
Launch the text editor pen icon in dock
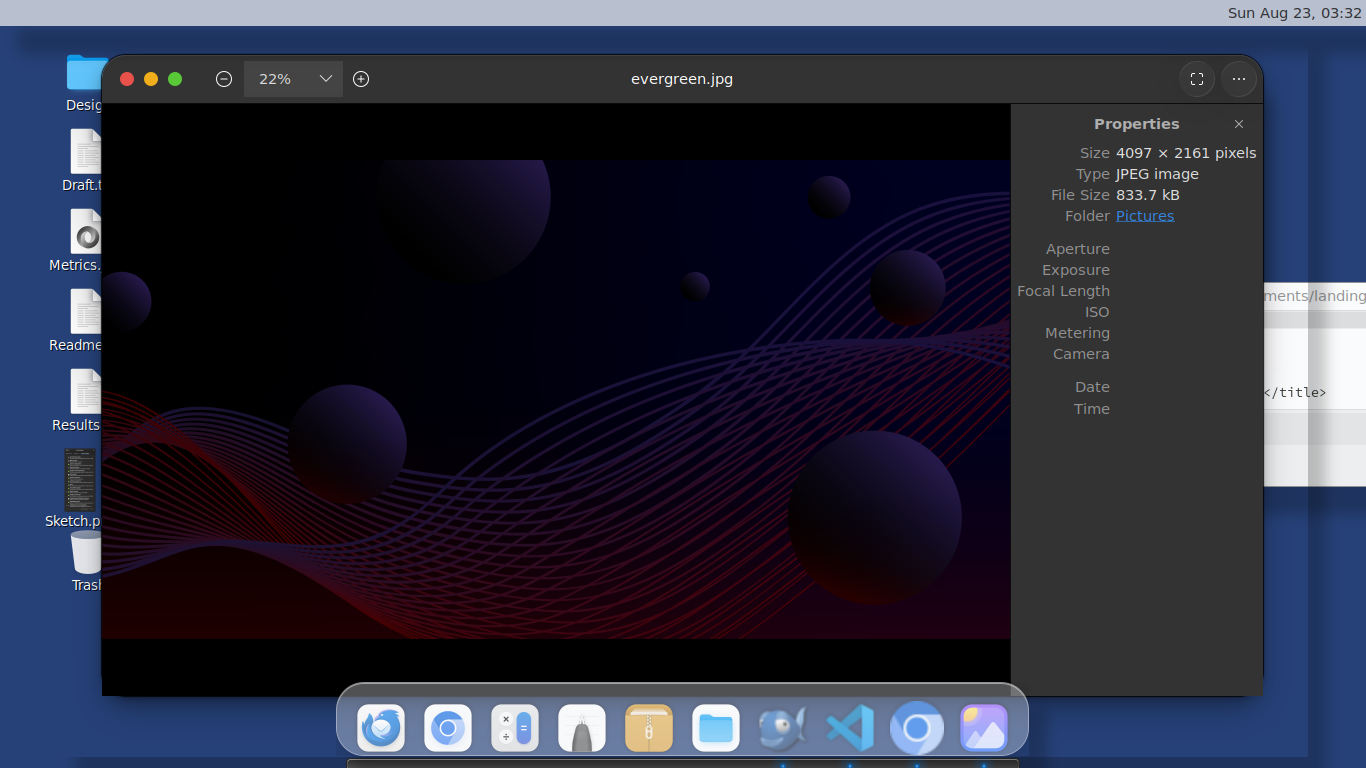(582, 728)
